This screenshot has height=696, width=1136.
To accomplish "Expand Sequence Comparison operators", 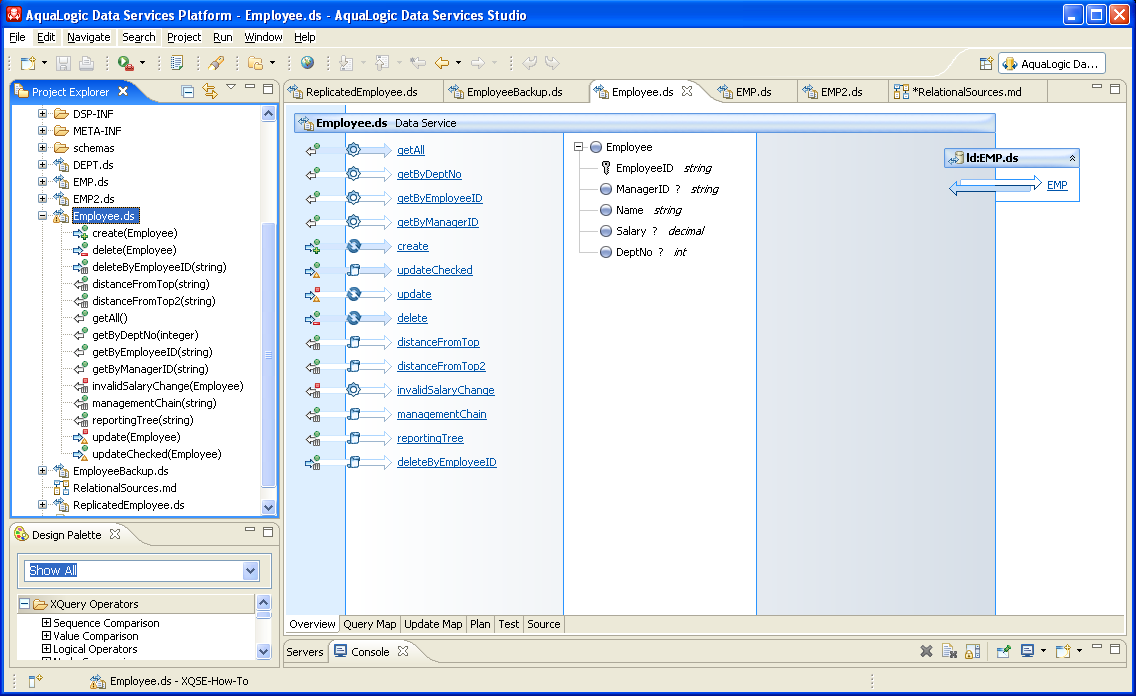I will click(46, 623).
